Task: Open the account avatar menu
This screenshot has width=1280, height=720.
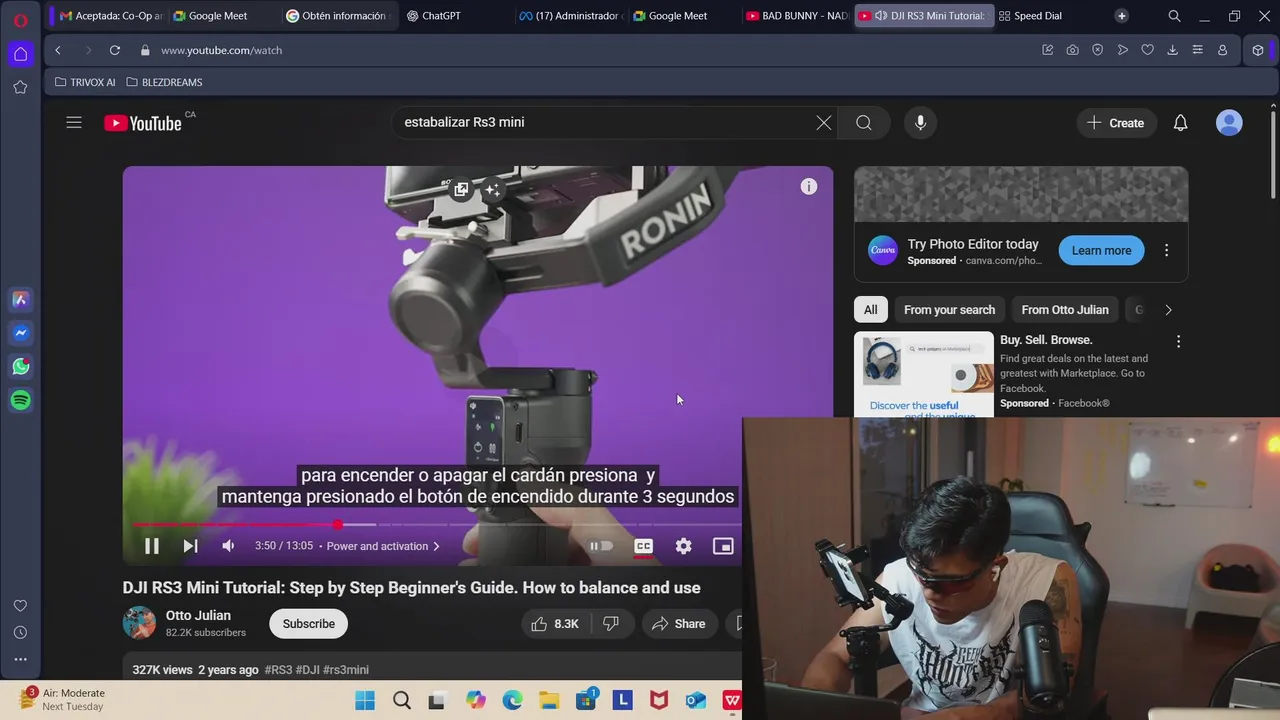Action: (1229, 123)
